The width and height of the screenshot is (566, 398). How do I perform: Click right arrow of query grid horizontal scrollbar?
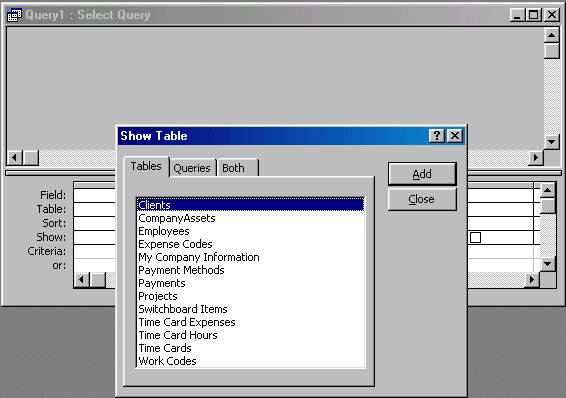(532, 280)
